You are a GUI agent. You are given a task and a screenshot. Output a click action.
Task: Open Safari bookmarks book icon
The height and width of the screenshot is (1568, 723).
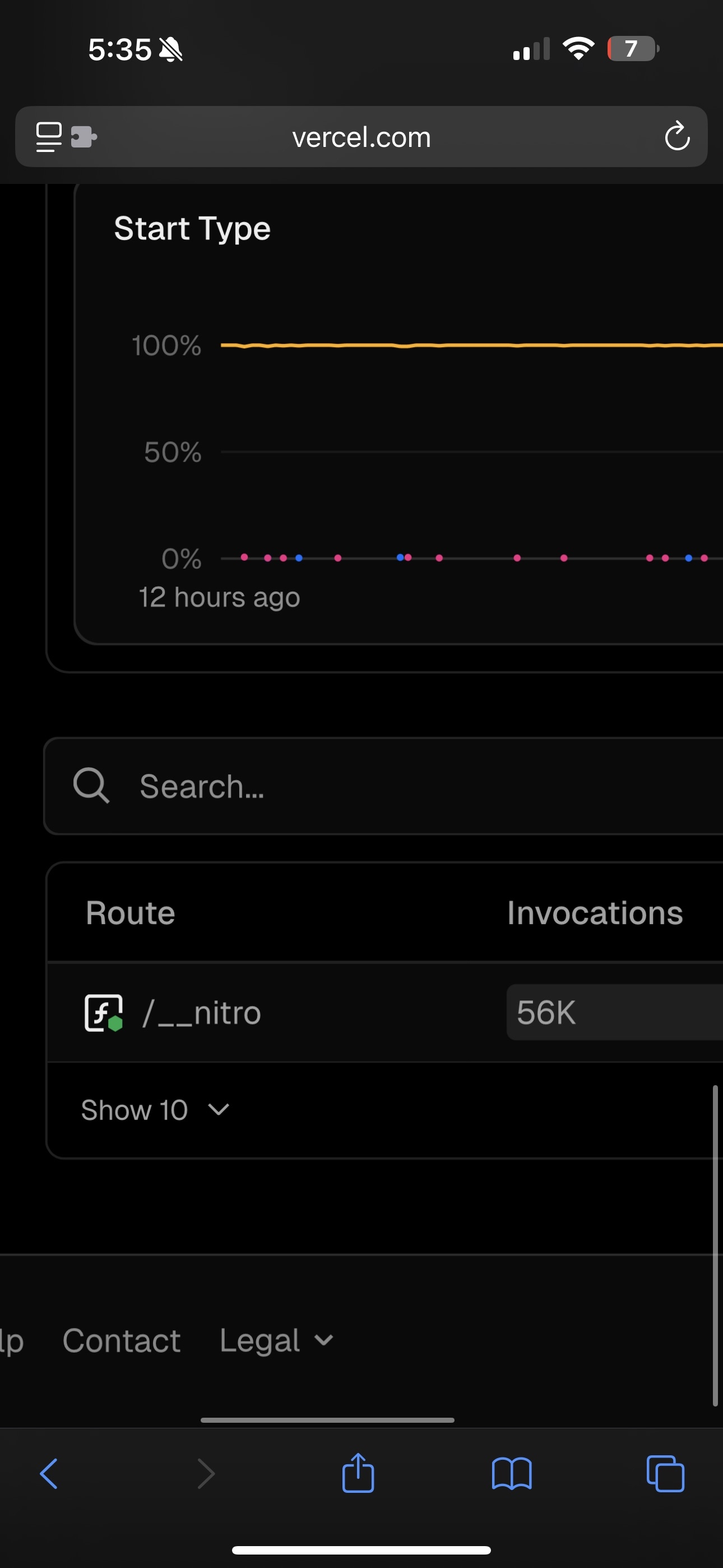point(512,1474)
